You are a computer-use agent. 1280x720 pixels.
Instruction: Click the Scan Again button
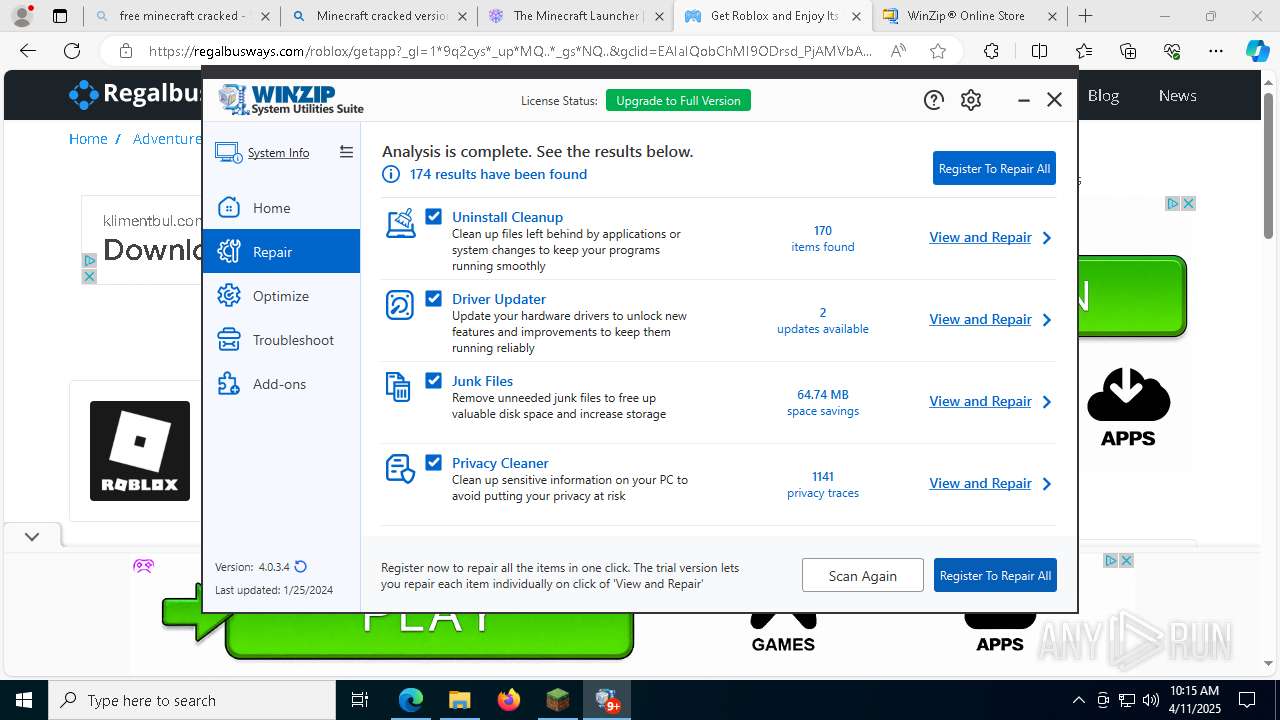pos(862,575)
